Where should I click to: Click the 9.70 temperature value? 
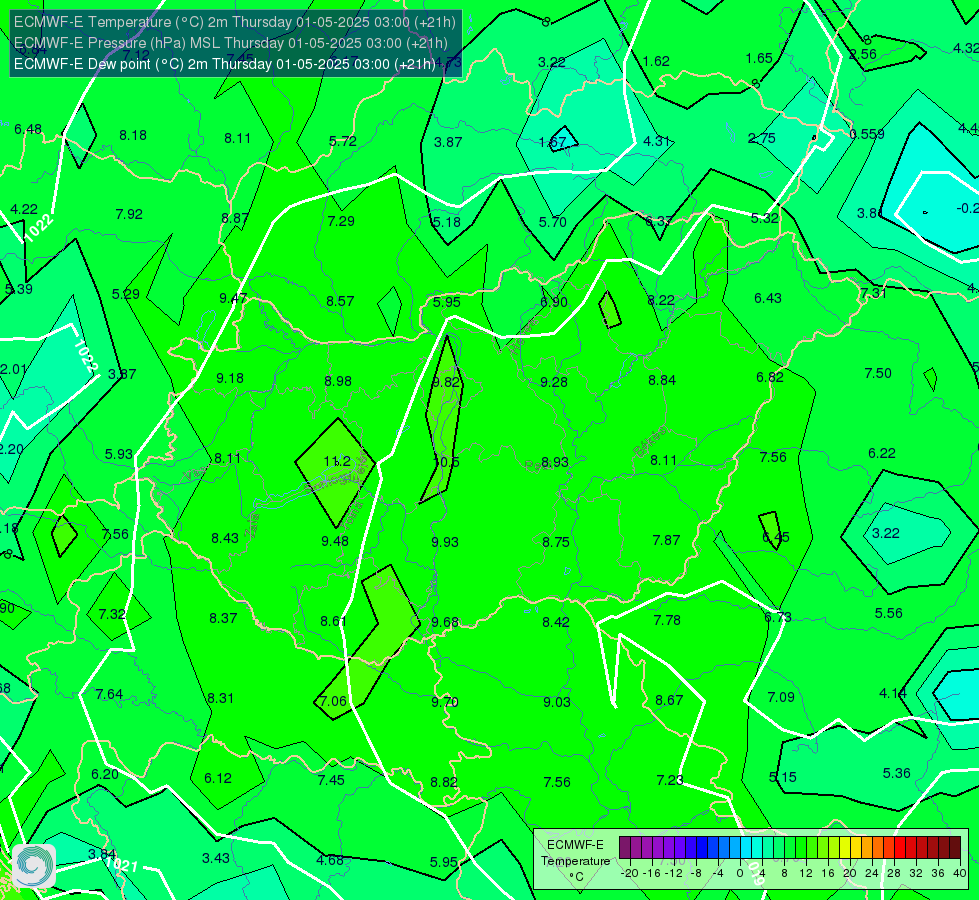pyautogui.click(x=445, y=702)
